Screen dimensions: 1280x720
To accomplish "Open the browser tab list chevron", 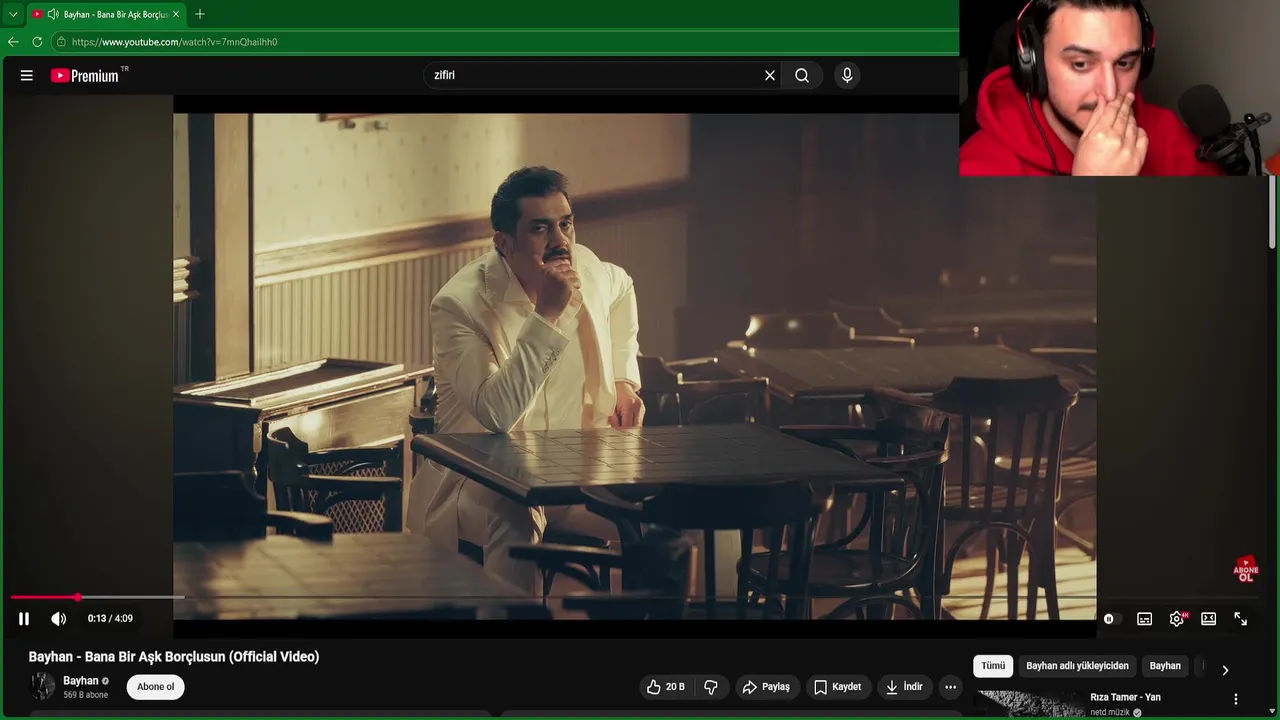I will (x=13, y=14).
